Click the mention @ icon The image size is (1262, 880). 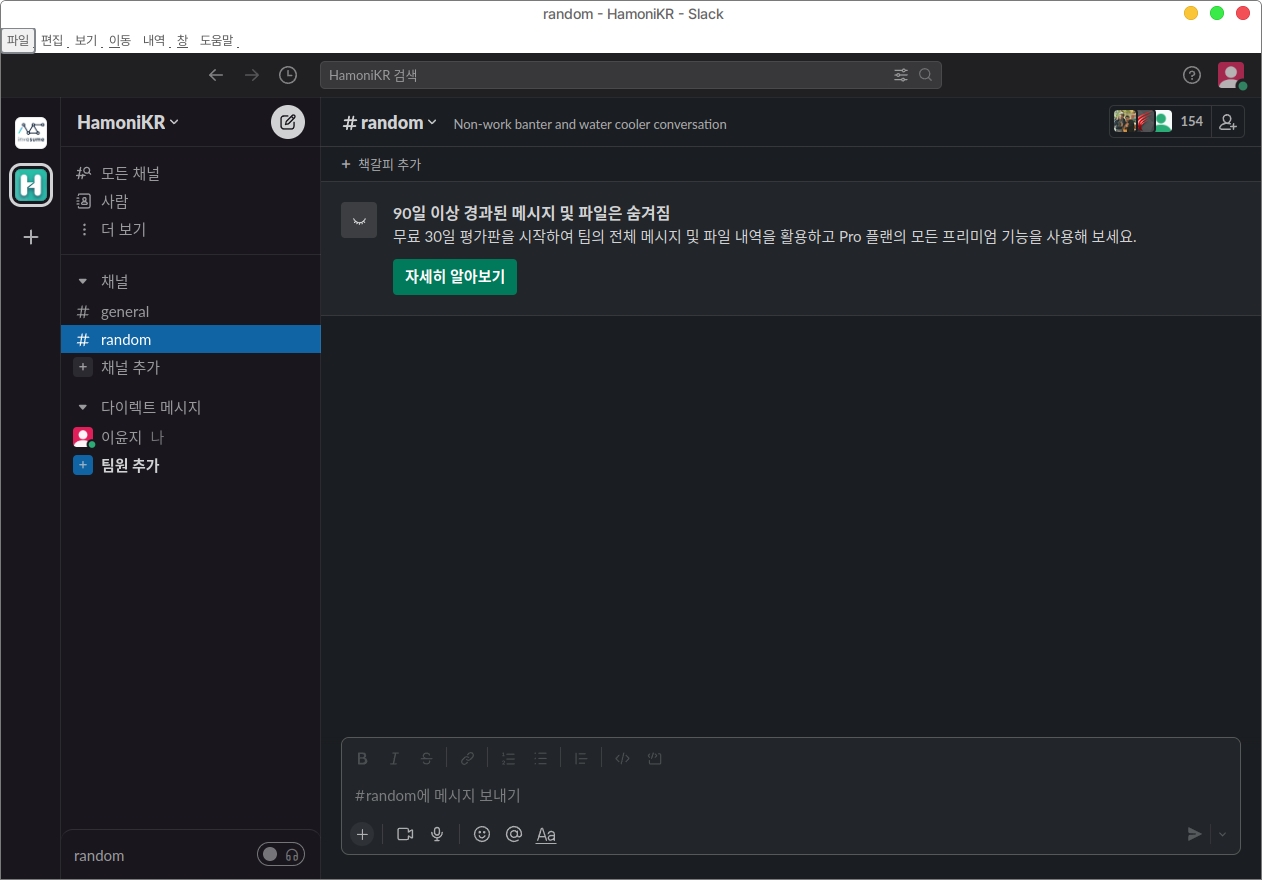(514, 834)
